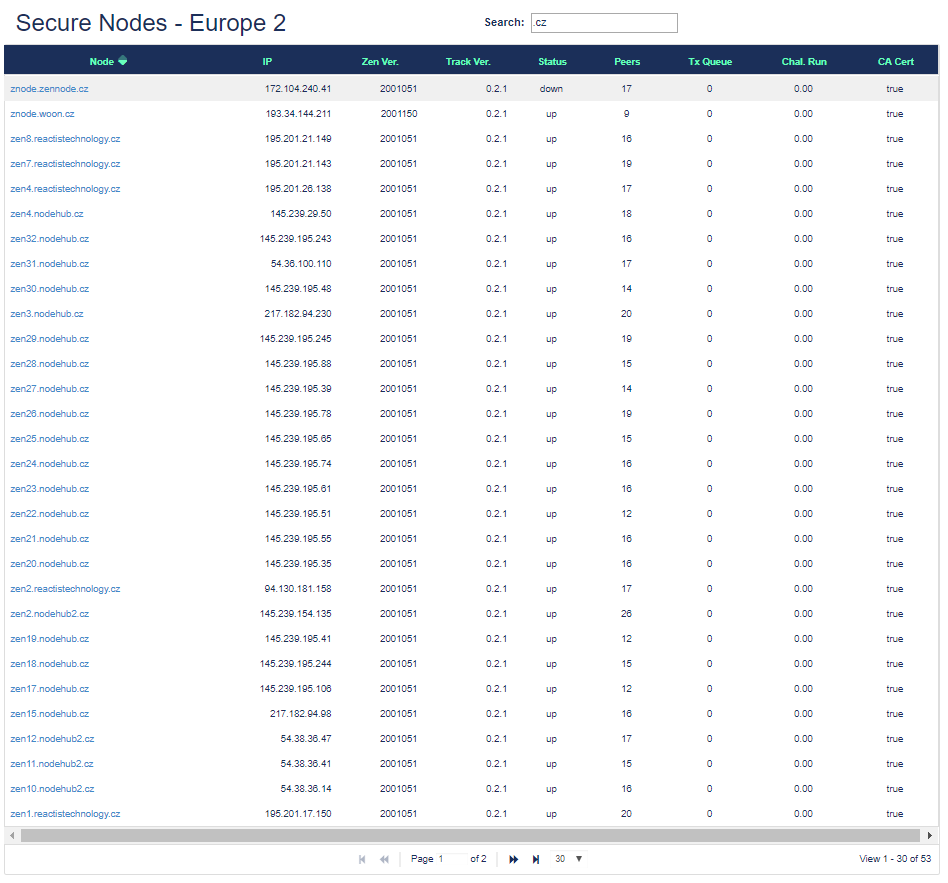Click the Page number input field

pyautogui.click(x=451, y=859)
